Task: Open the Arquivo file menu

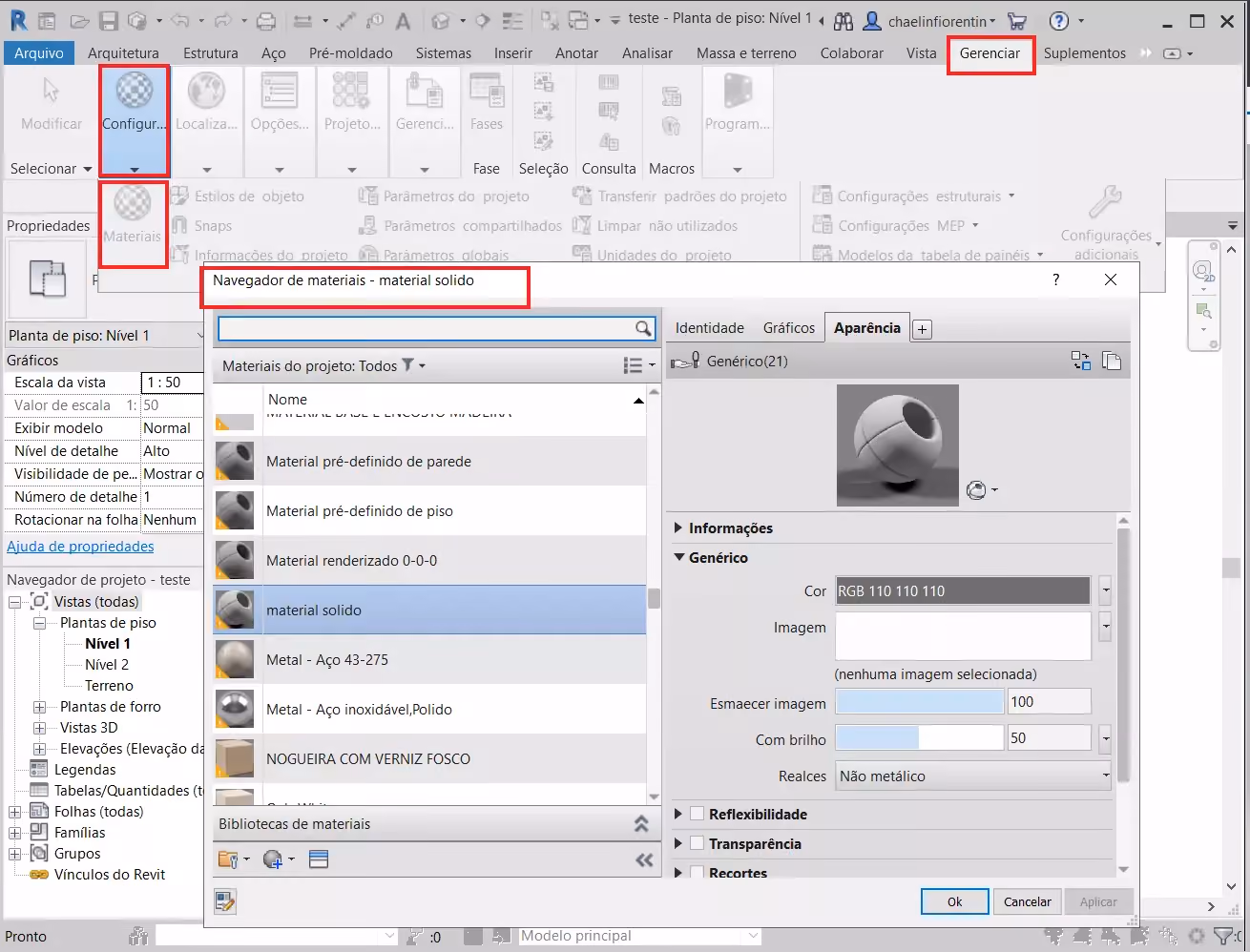Action: click(x=39, y=53)
